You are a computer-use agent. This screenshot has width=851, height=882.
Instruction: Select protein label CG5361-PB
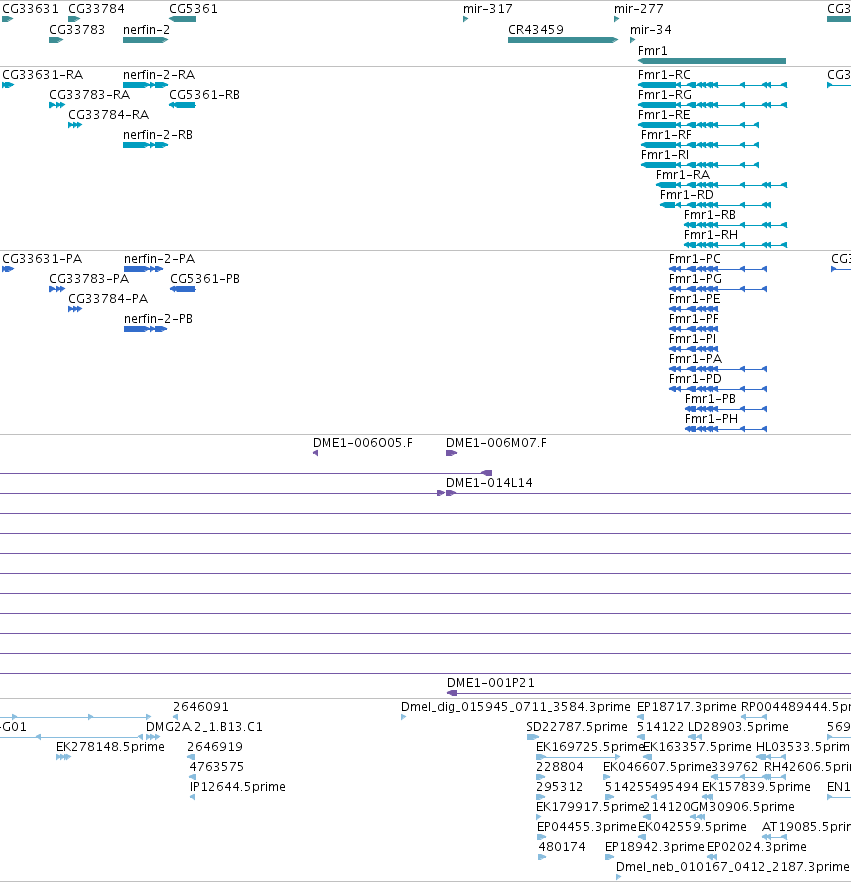(205, 279)
